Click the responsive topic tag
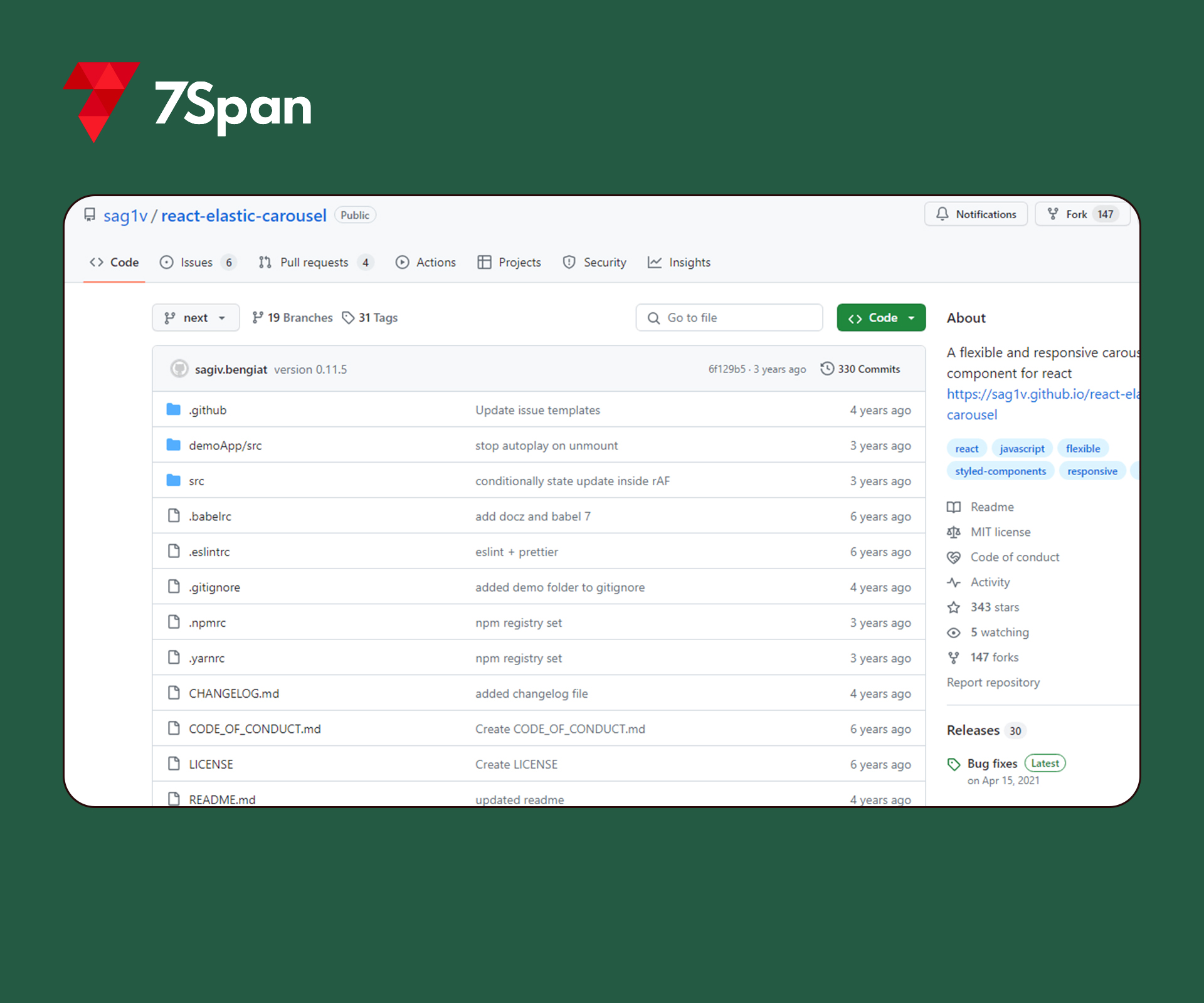1204x1003 pixels. click(x=1094, y=470)
